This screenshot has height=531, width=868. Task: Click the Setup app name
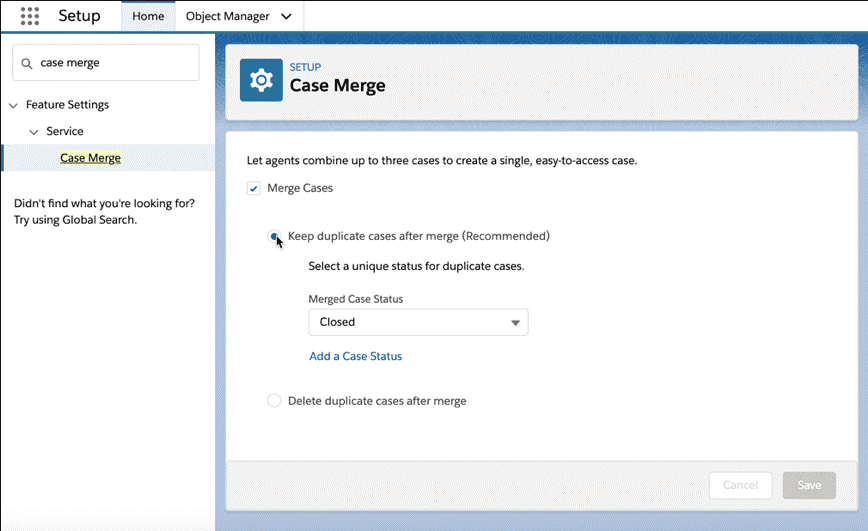click(79, 16)
